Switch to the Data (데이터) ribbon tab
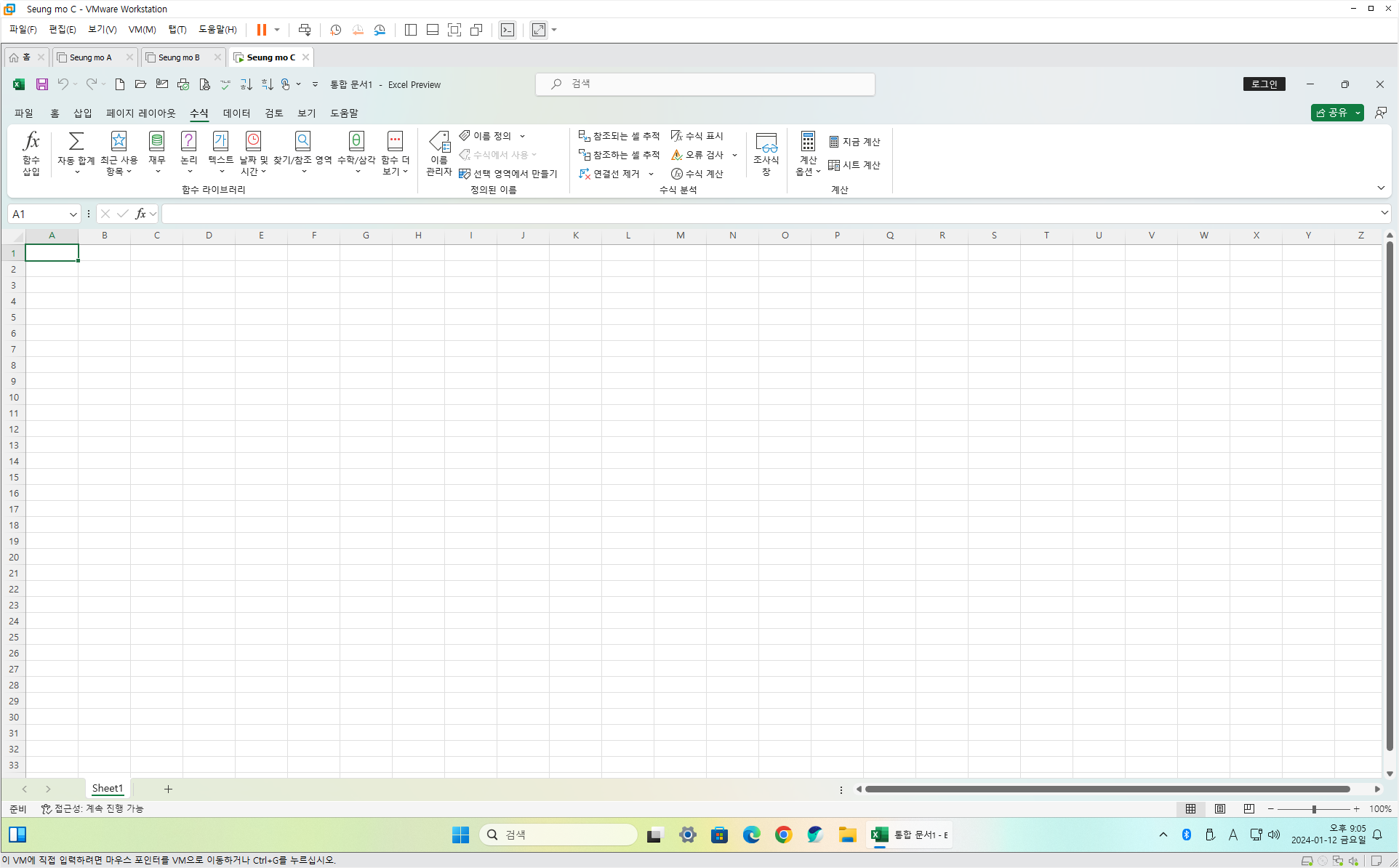The image size is (1399, 868). [x=236, y=113]
